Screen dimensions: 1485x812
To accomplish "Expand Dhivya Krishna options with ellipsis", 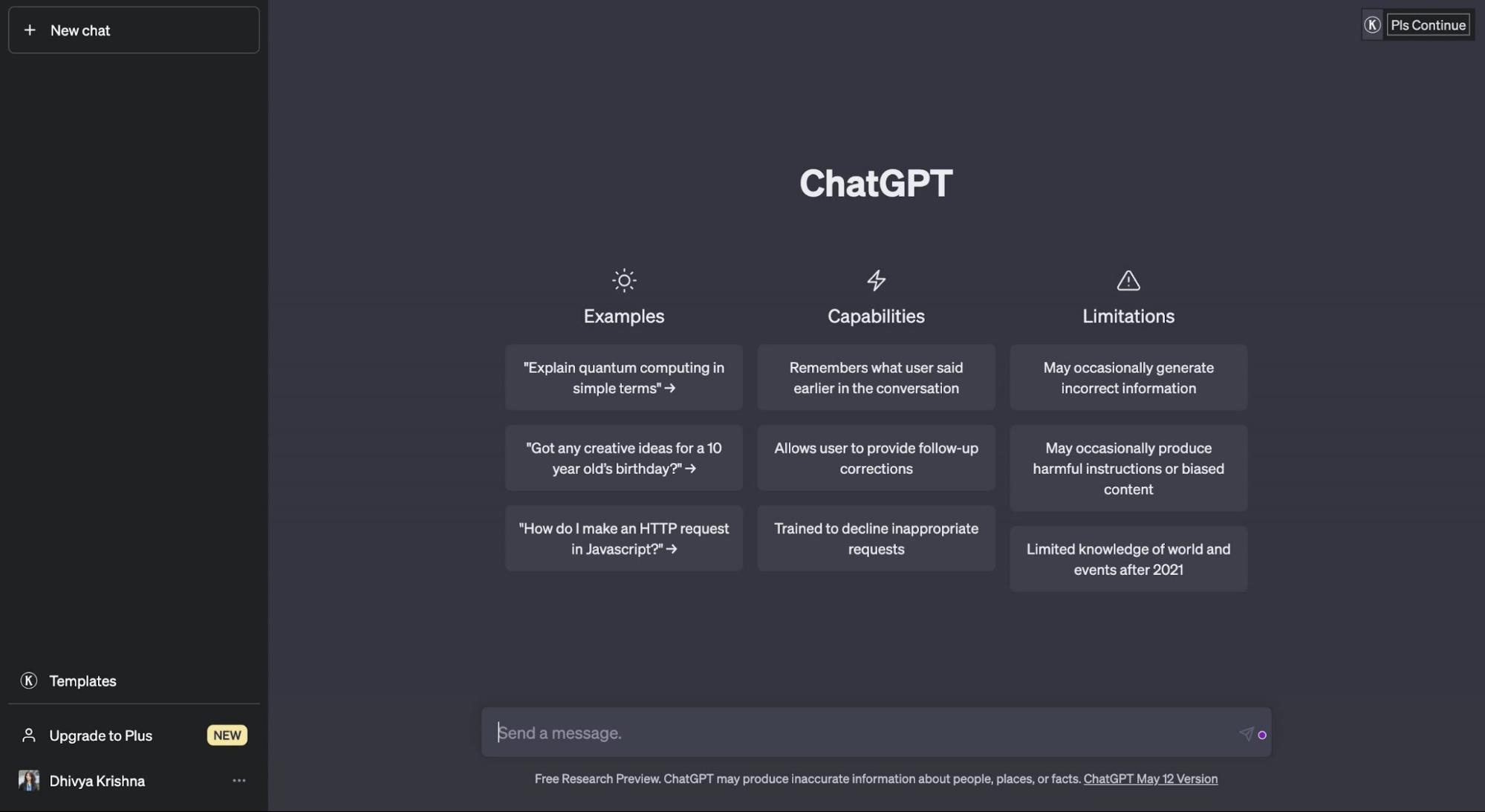I will point(238,781).
